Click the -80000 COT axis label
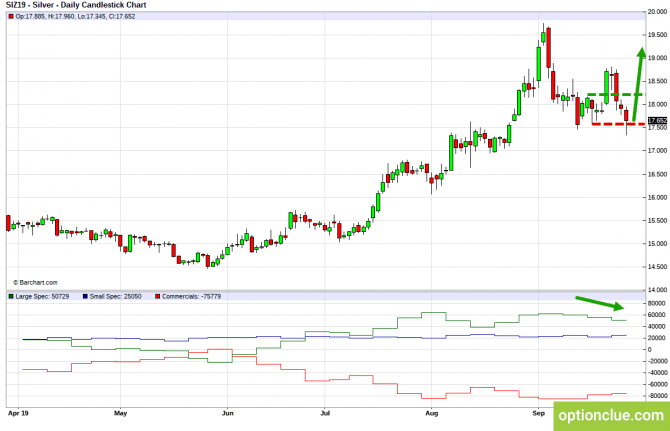Viewport: 670px width, 431px height. 657,396
